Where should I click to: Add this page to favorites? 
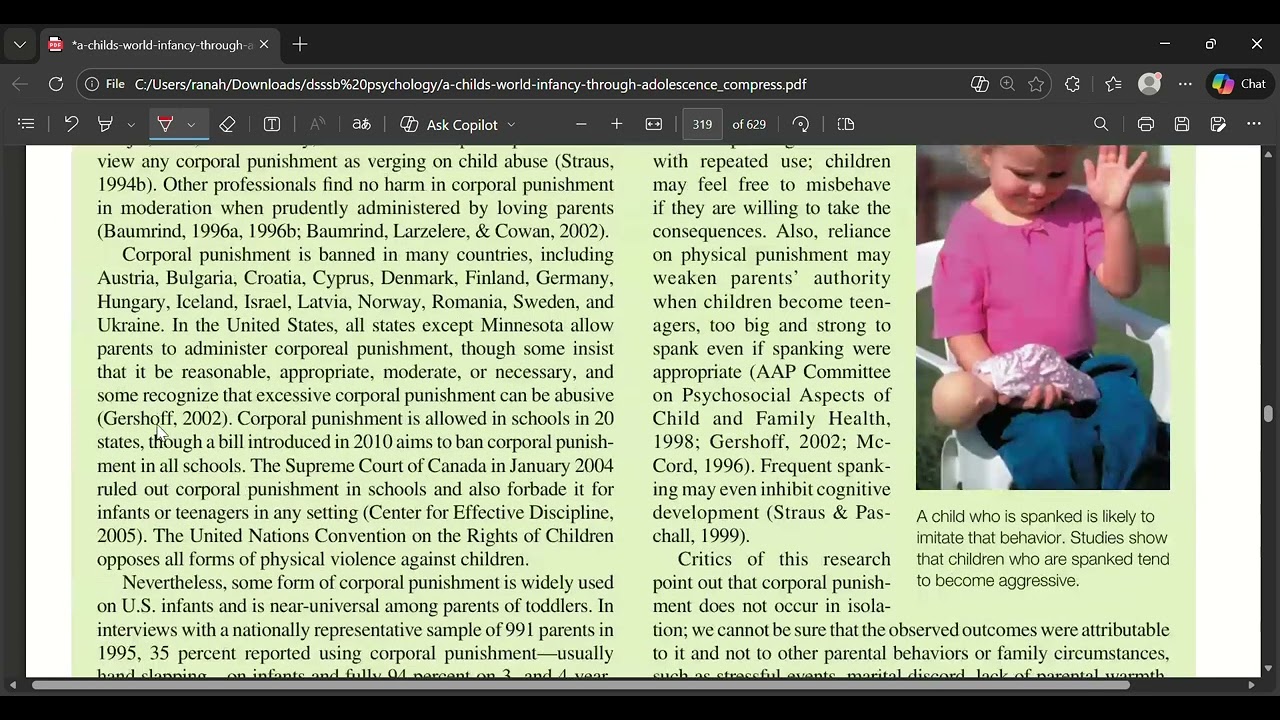click(x=1036, y=84)
